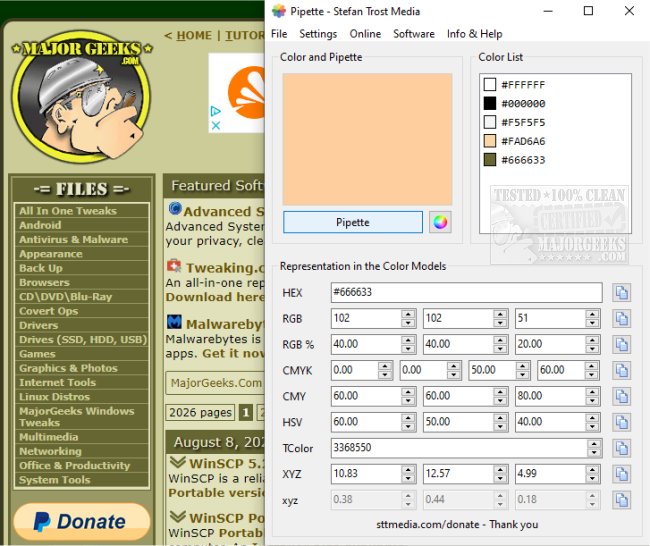Screen dimensions: 650x546
Task: Copy the RGB % values to clipboard
Action: pyautogui.click(x=621, y=345)
